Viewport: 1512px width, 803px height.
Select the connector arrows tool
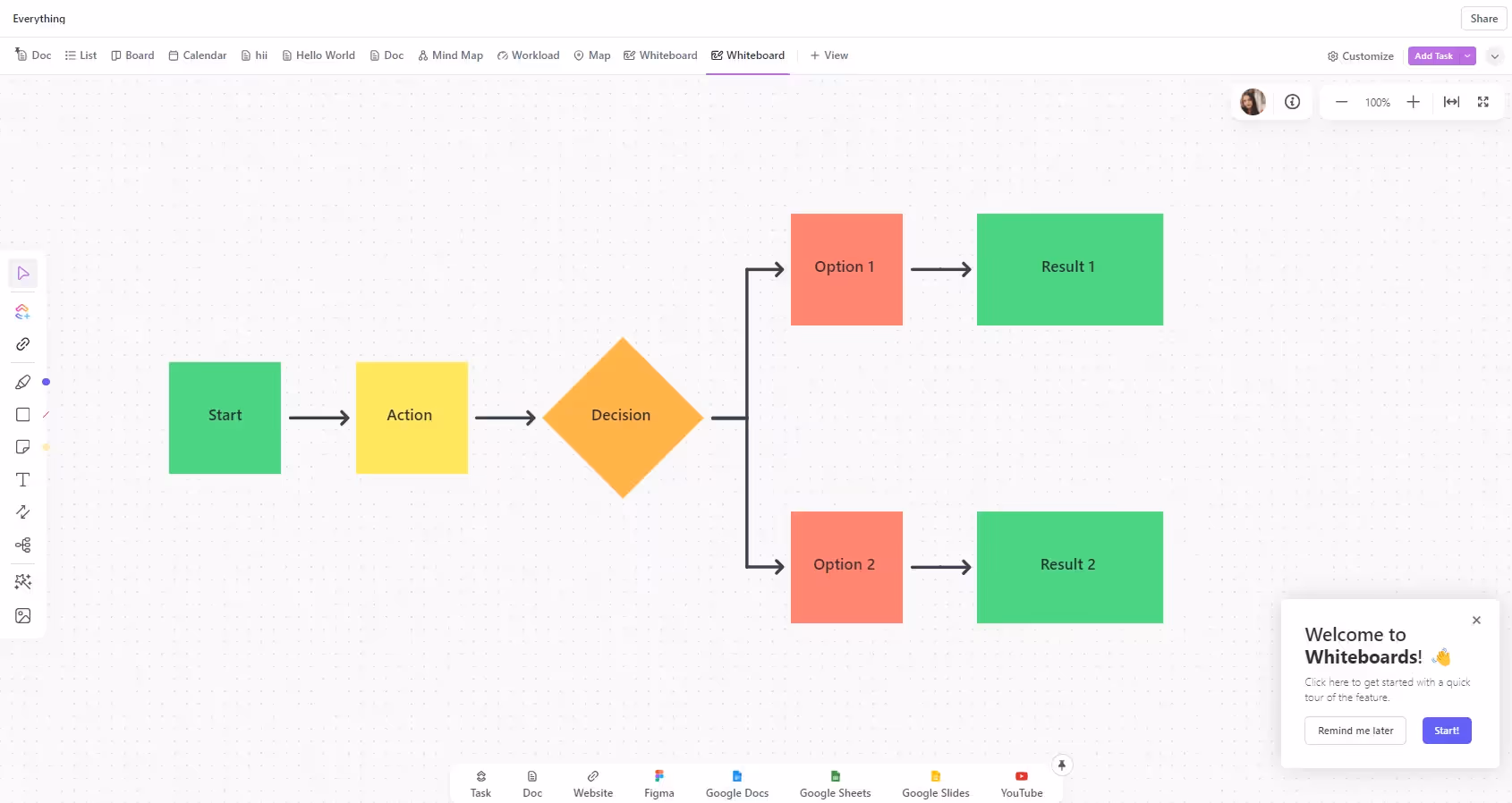[x=23, y=512]
